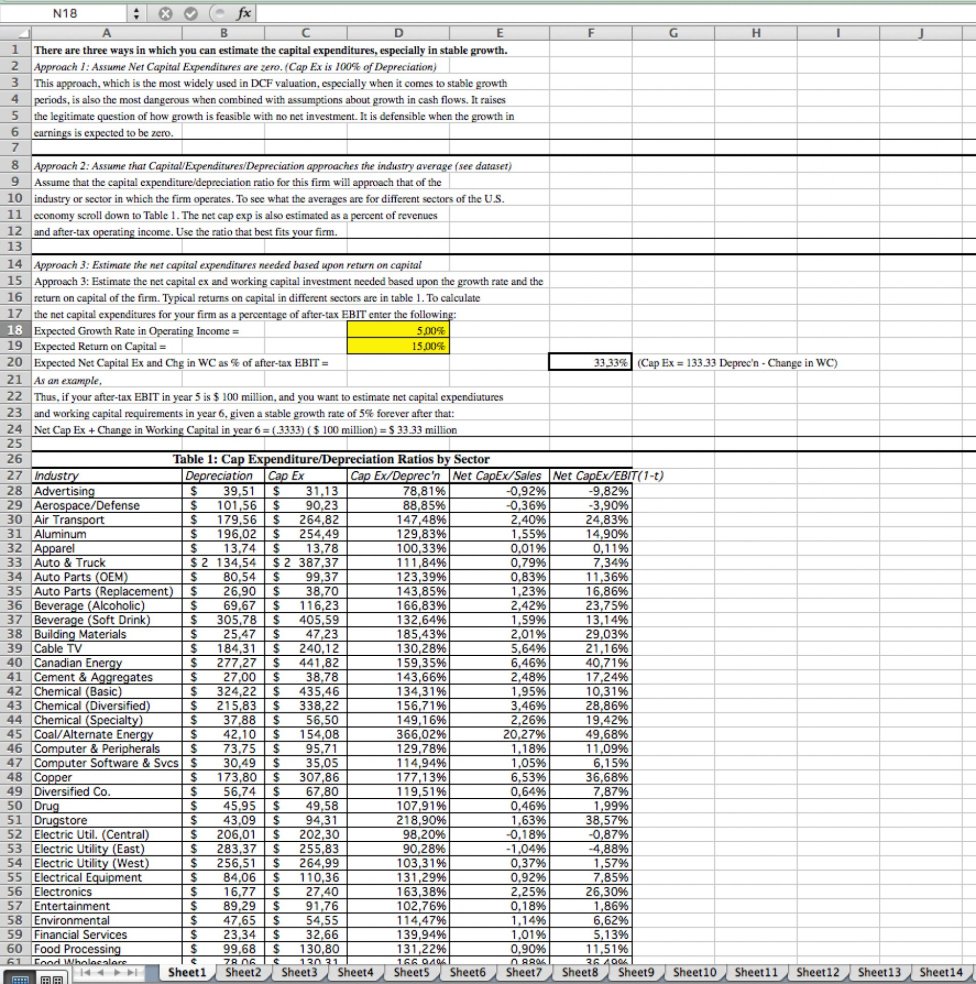Click the Enter checkmark icon beside the formula bar
Image resolution: width=976 pixels, height=984 pixels.
(x=191, y=13)
